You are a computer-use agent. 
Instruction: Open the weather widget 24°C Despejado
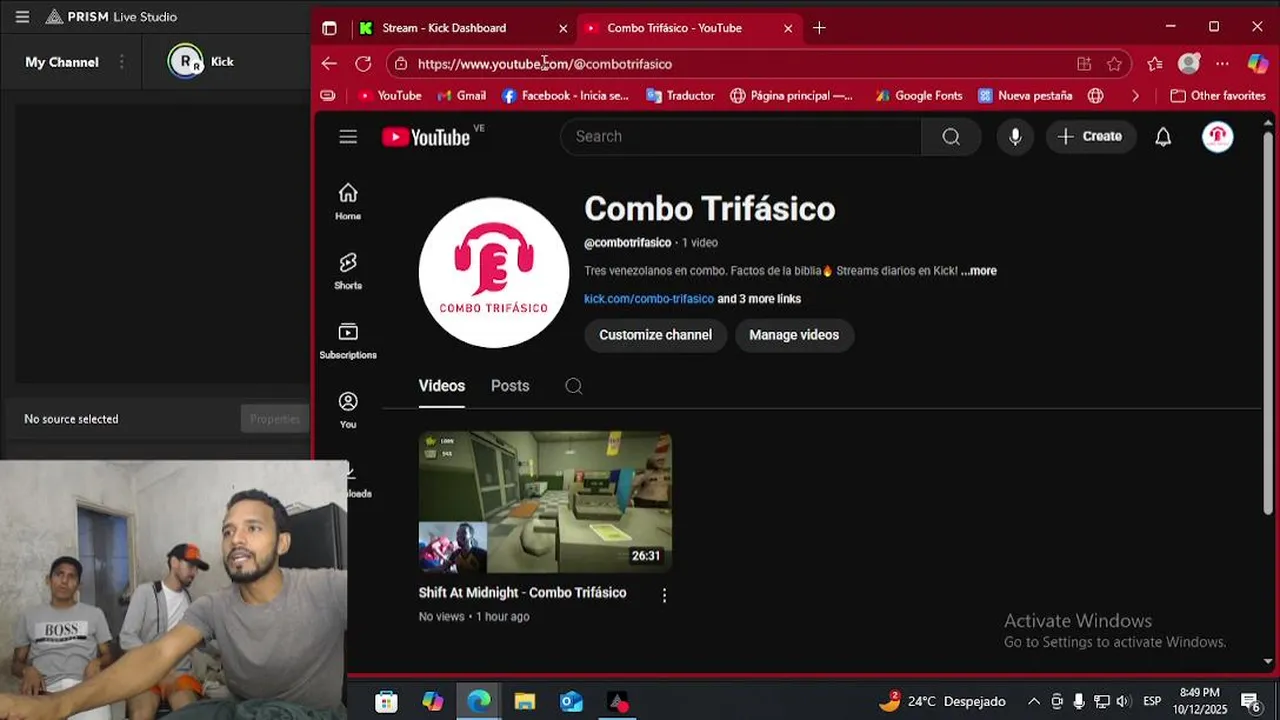(x=941, y=701)
